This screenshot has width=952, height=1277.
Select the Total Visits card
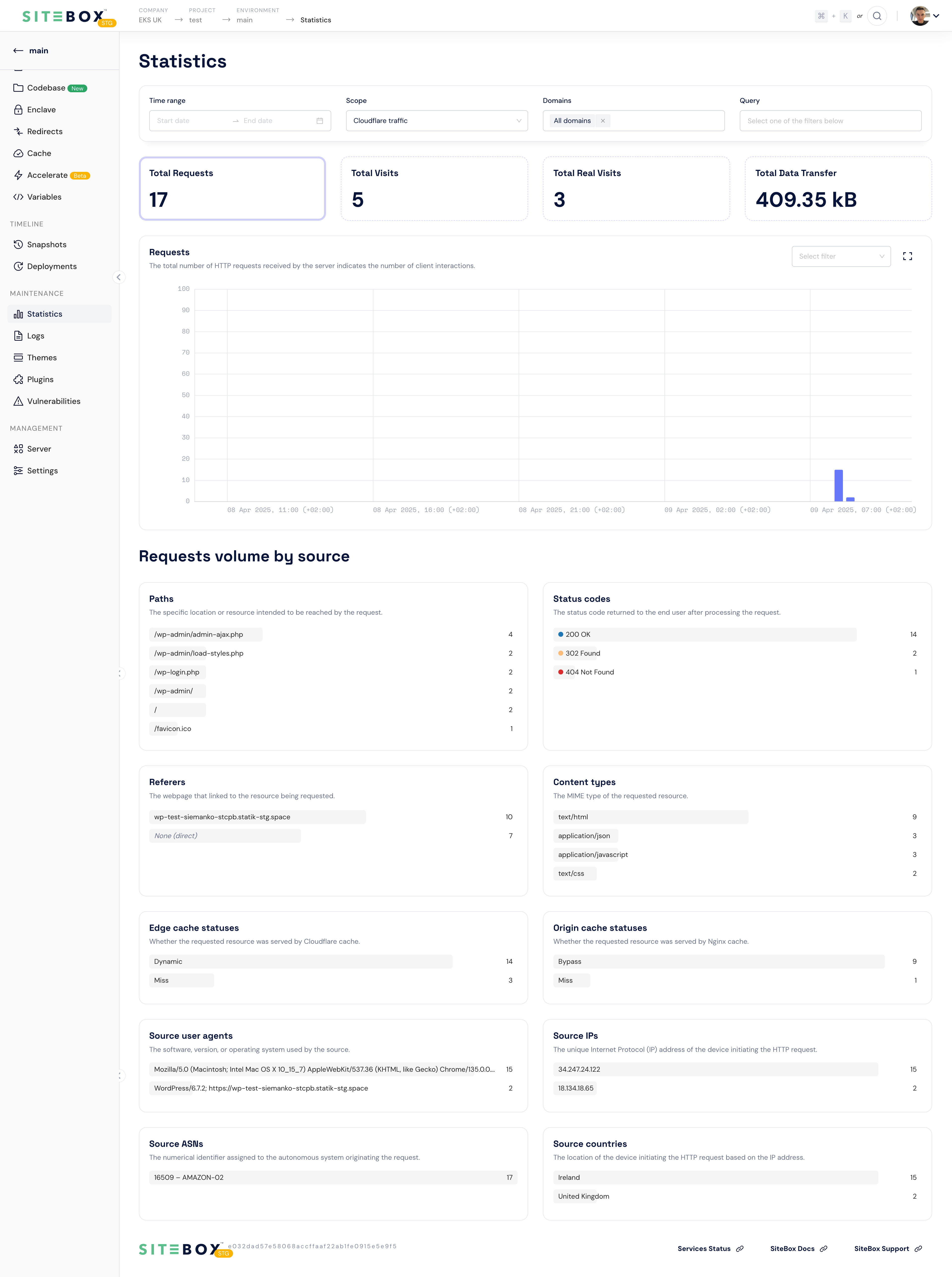(x=435, y=188)
